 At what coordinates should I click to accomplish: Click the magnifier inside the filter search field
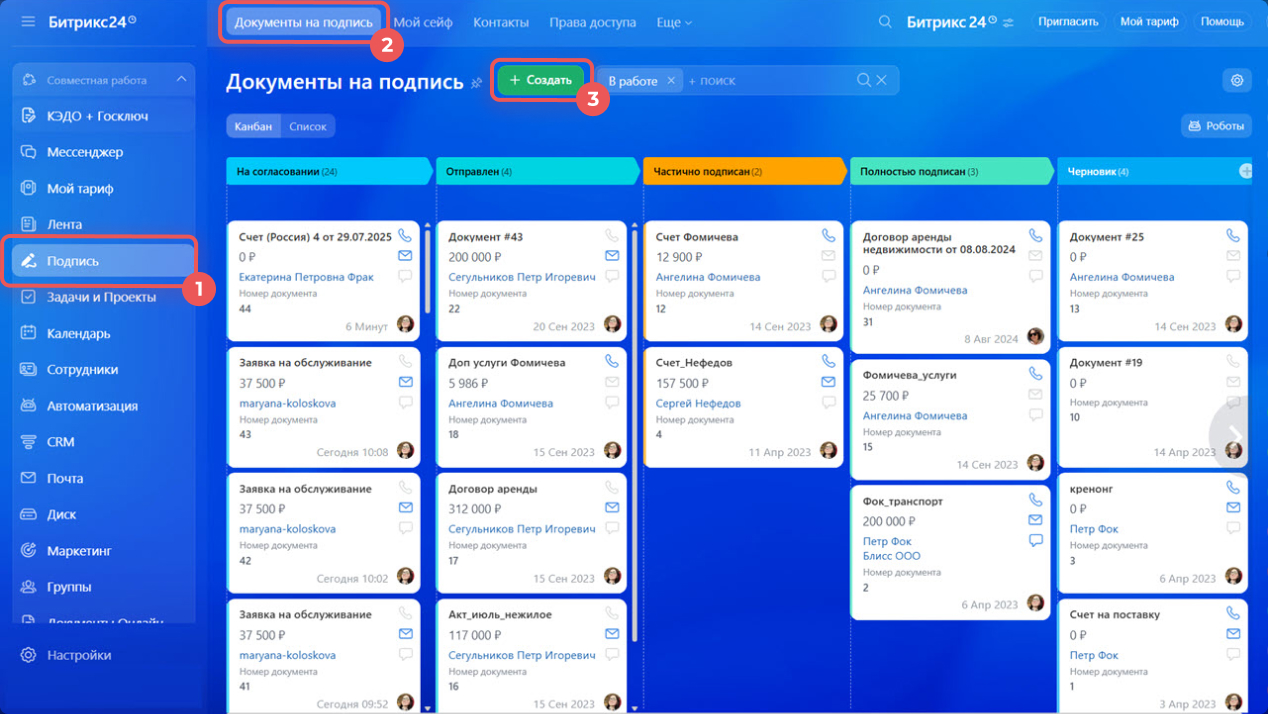point(864,80)
